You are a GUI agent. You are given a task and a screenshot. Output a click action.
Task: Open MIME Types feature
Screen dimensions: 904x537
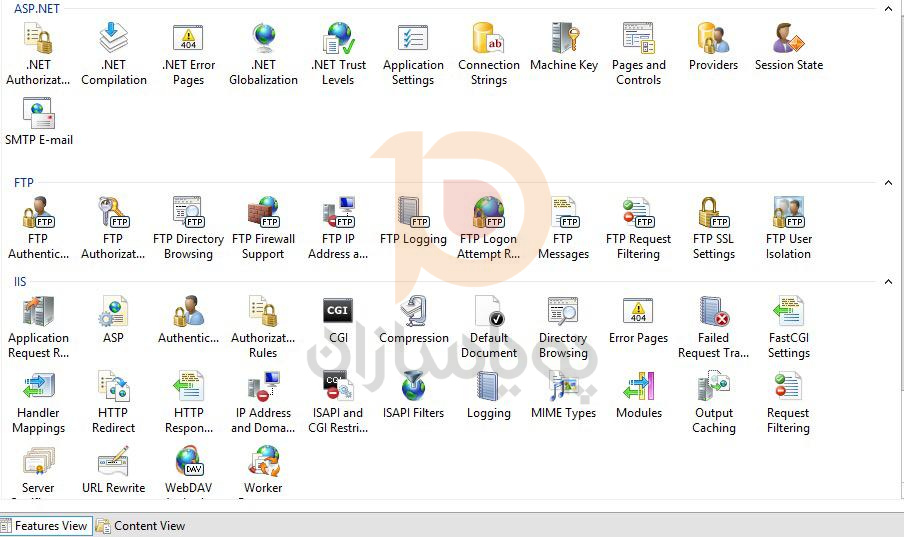pyautogui.click(x=563, y=395)
